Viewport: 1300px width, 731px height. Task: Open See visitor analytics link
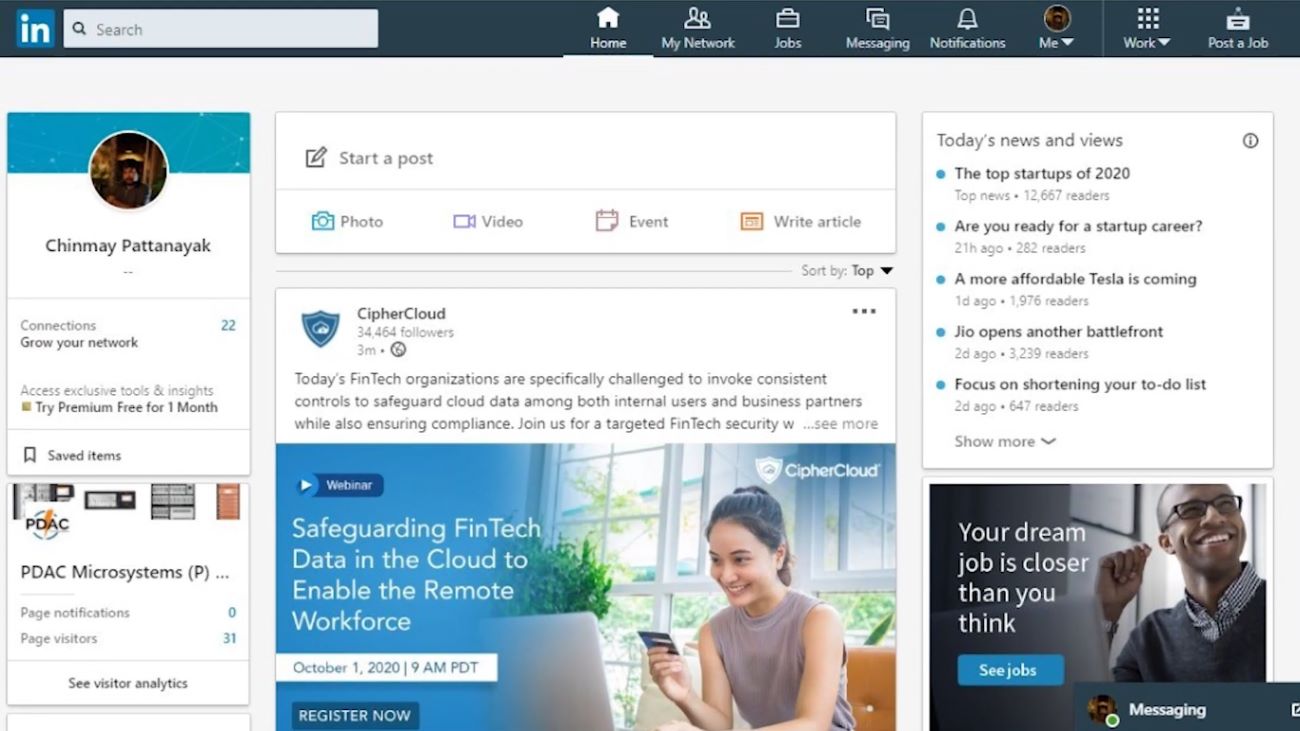click(128, 683)
